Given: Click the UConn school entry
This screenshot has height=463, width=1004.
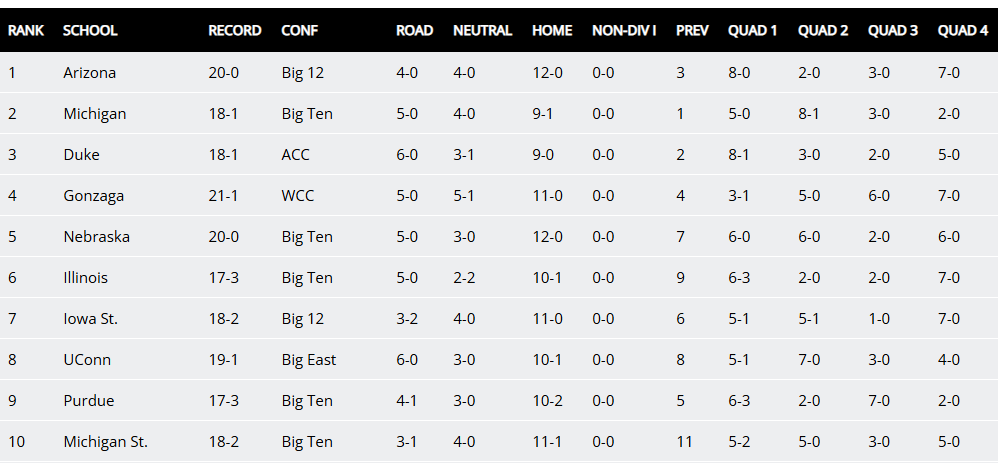Looking at the screenshot, I should (87, 360).
